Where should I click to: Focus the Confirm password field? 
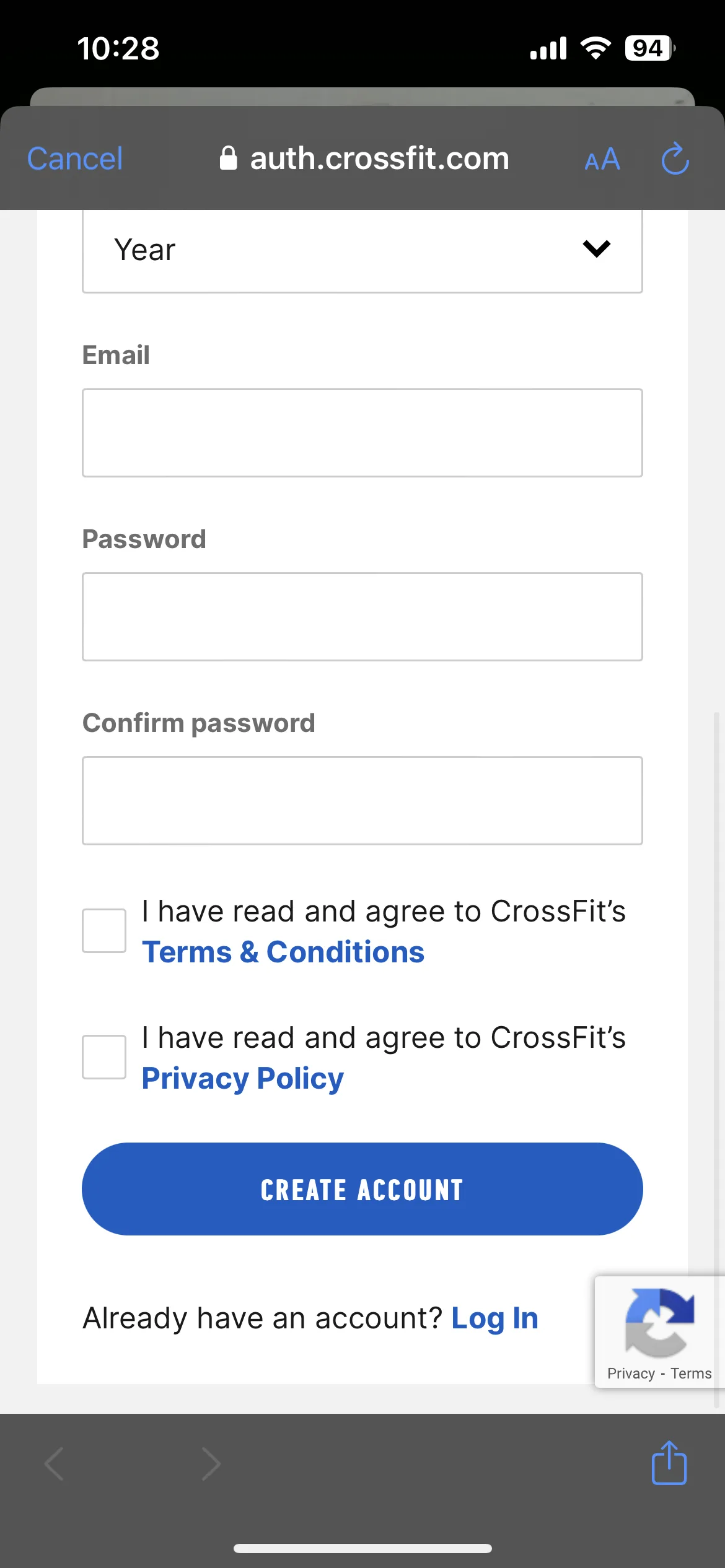362,801
